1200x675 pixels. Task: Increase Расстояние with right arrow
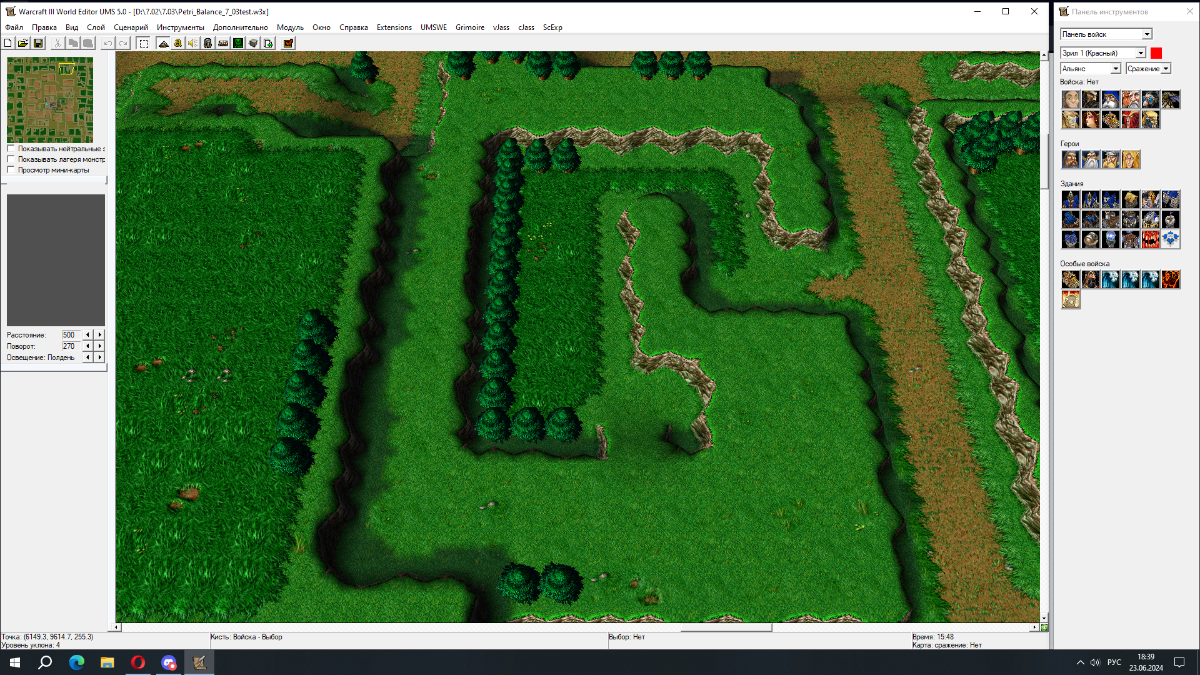99,335
